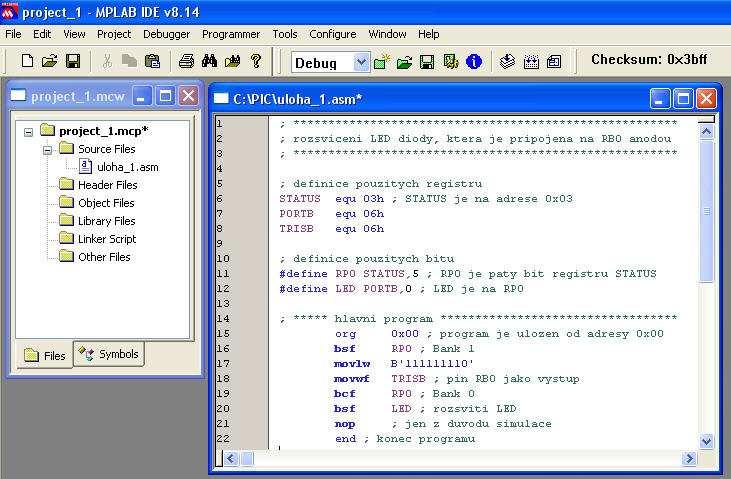Select uloha_1.asm in project tree
This screenshot has height=479, width=731.
click(128, 167)
